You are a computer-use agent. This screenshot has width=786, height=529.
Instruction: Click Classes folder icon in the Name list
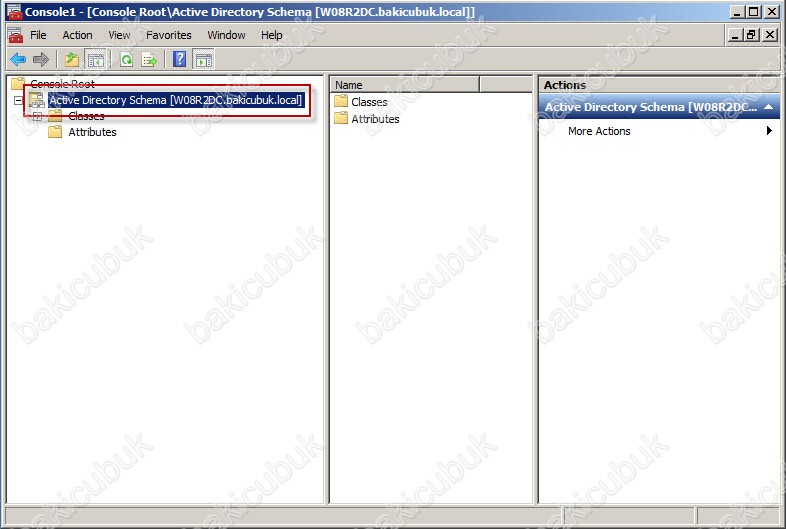pyautogui.click(x=341, y=101)
